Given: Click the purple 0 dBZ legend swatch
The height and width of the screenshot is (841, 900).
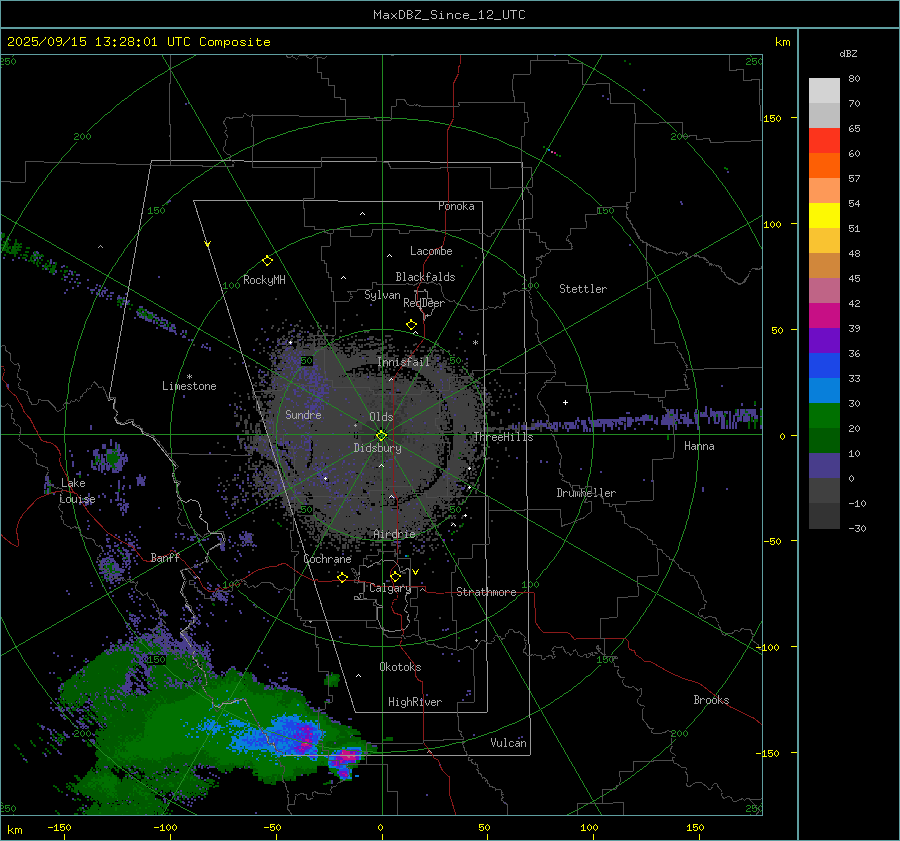Looking at the screenshot, I should pyautogui.click(x=824, y=466).
